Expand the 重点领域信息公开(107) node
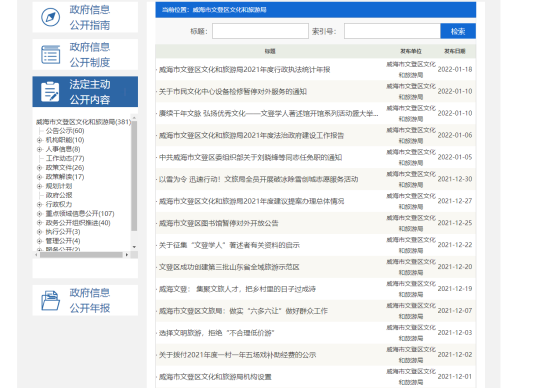The height and width of the screenshot is (389, 554). click(39, 213)
